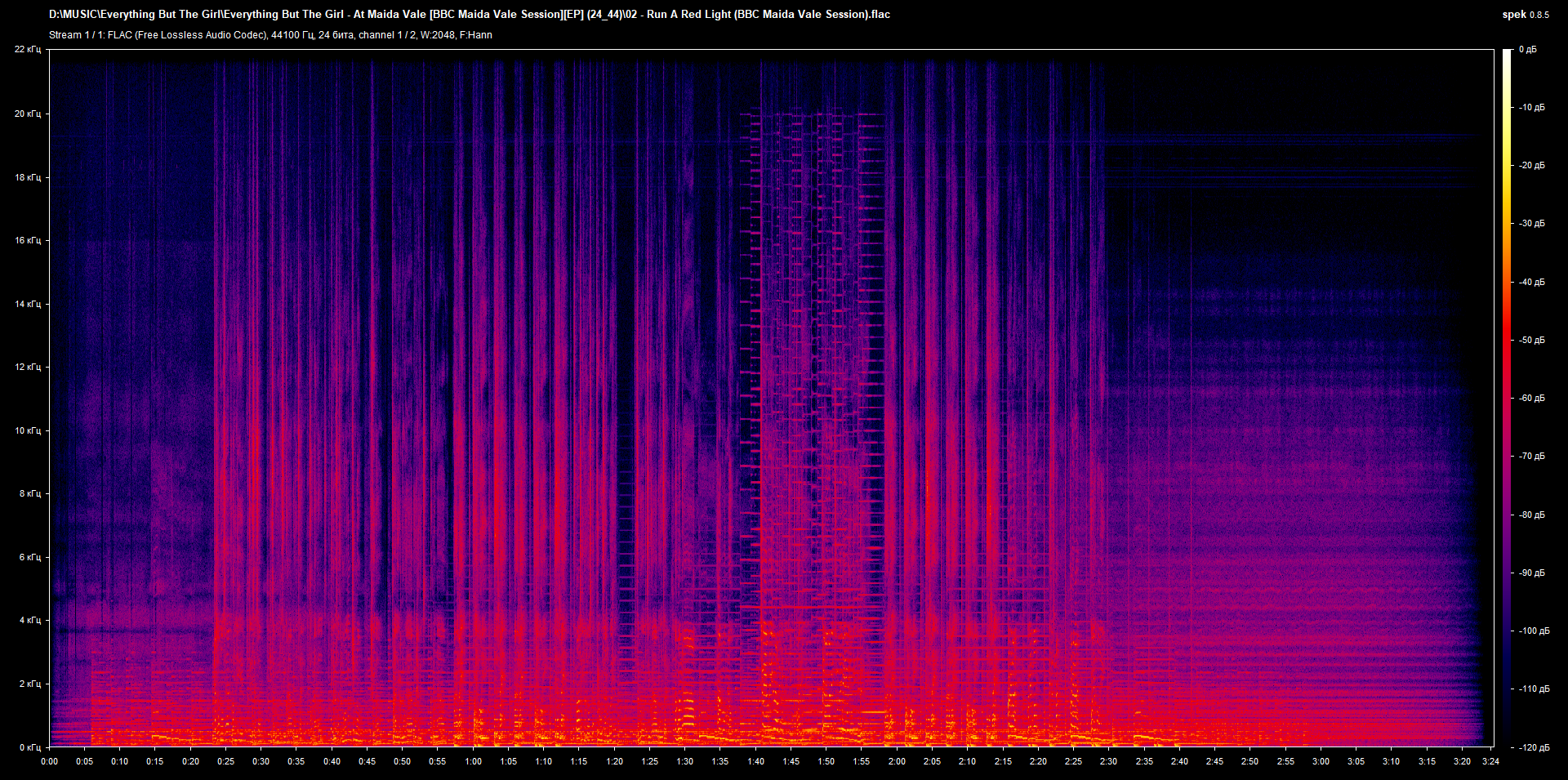Click the vertical color gradient legend bar

[x=1507, y=398]
